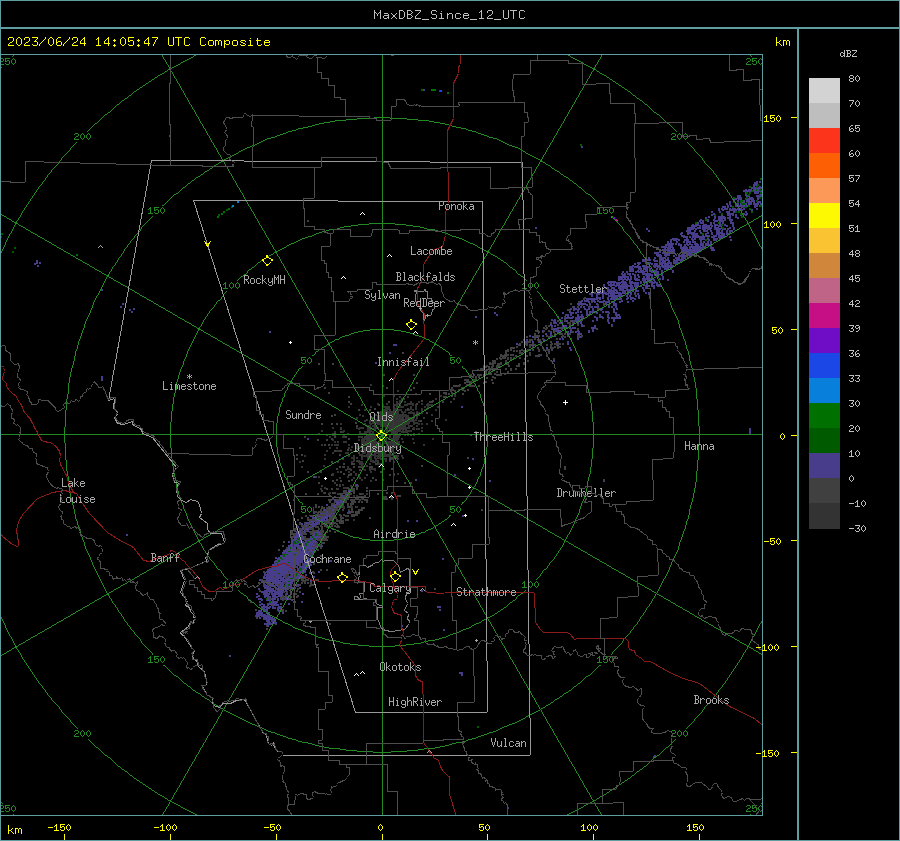This screenshot has width=900, height=841.
Task: Click the Cochrane label
Action: pyautogui.click(x=327, y=559)
